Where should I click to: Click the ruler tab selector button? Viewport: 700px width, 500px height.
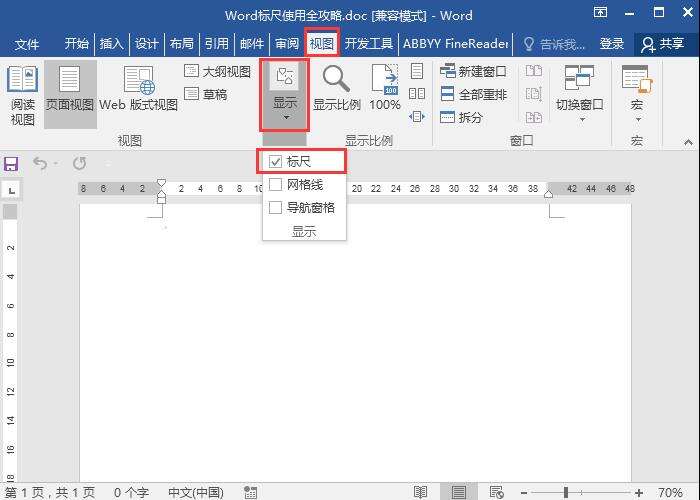tap(11, 191)
